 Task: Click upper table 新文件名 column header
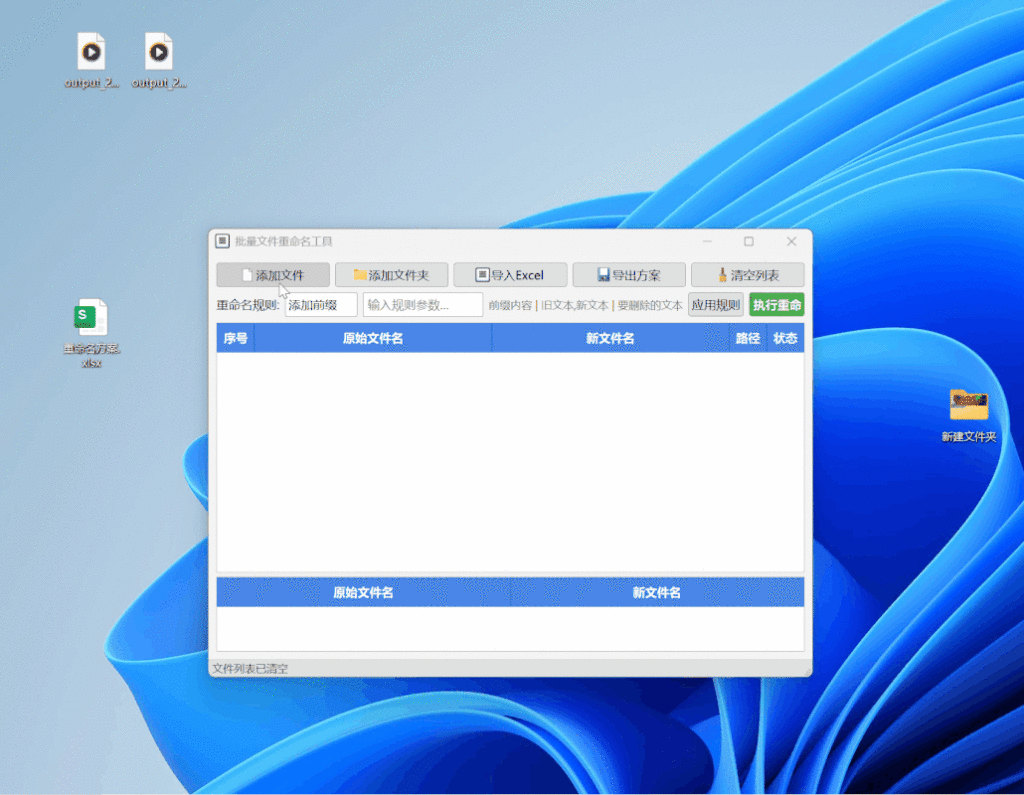(x=610, y=338)
